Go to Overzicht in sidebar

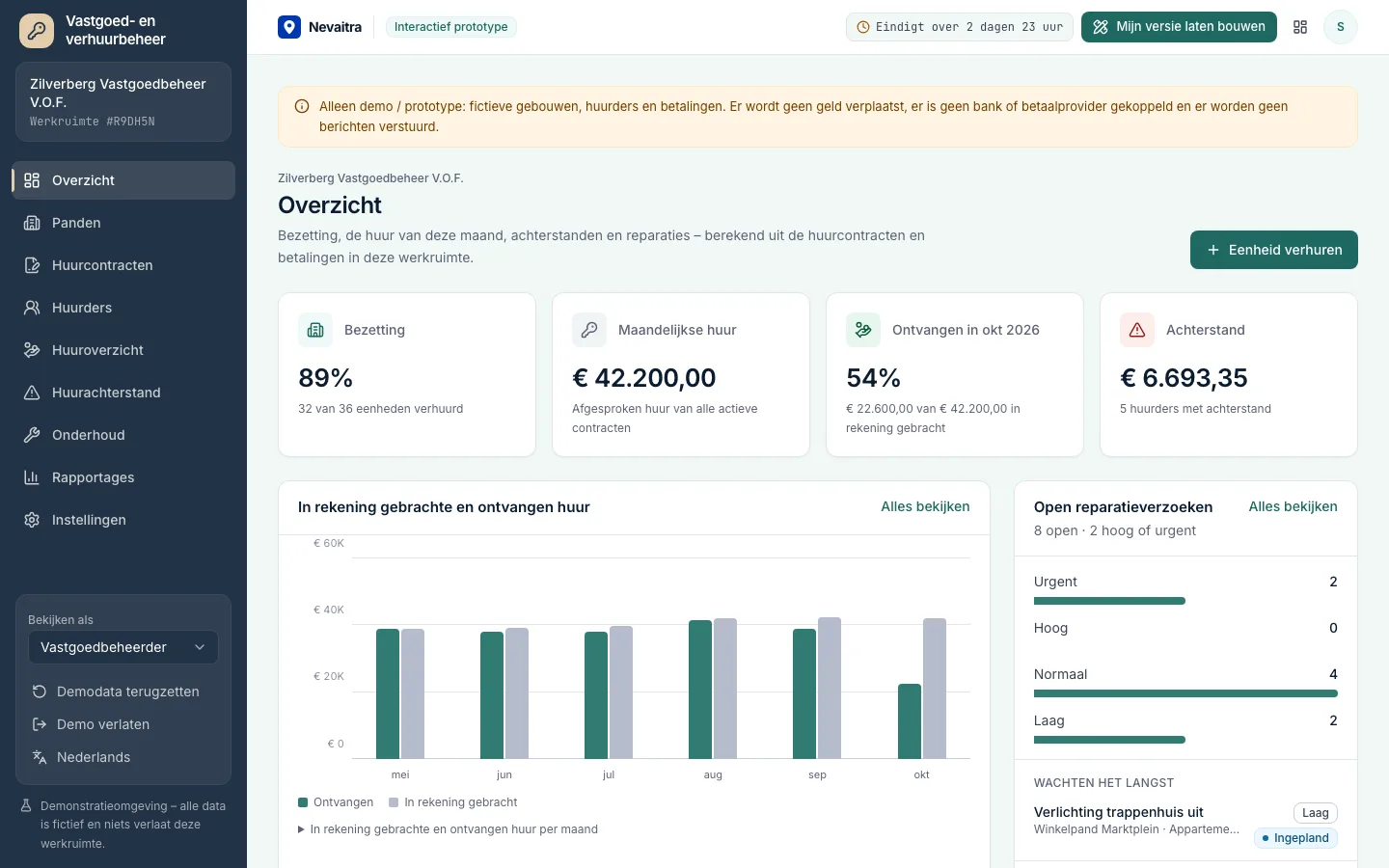123,180
